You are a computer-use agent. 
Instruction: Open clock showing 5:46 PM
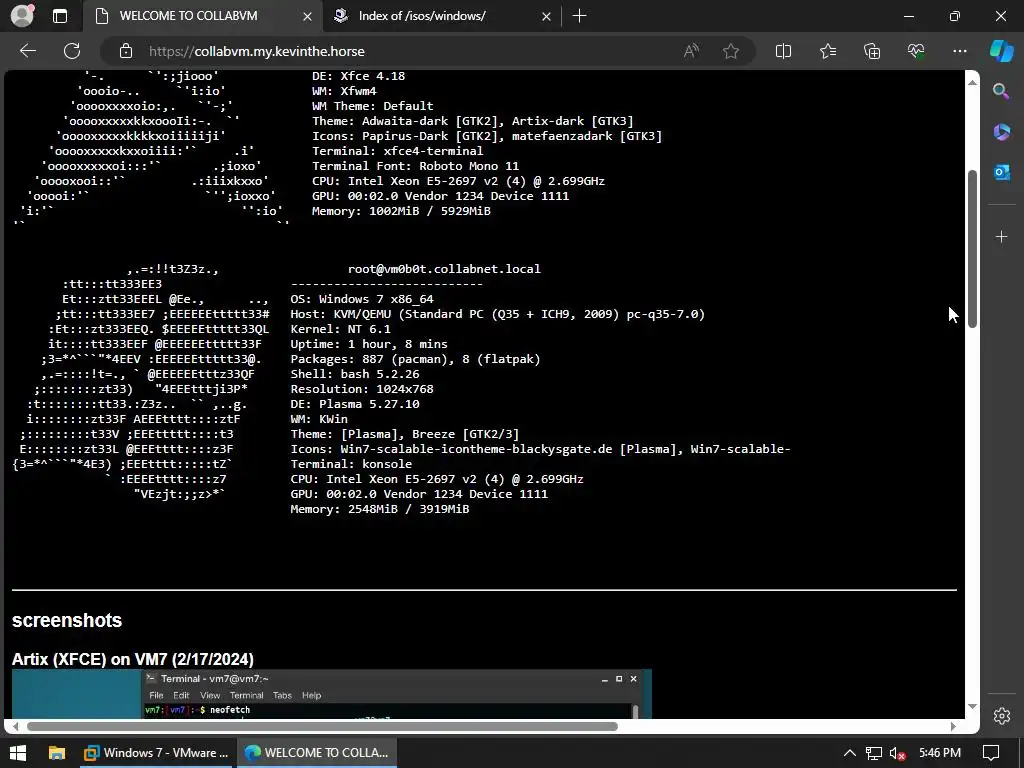tap(940, 753)
